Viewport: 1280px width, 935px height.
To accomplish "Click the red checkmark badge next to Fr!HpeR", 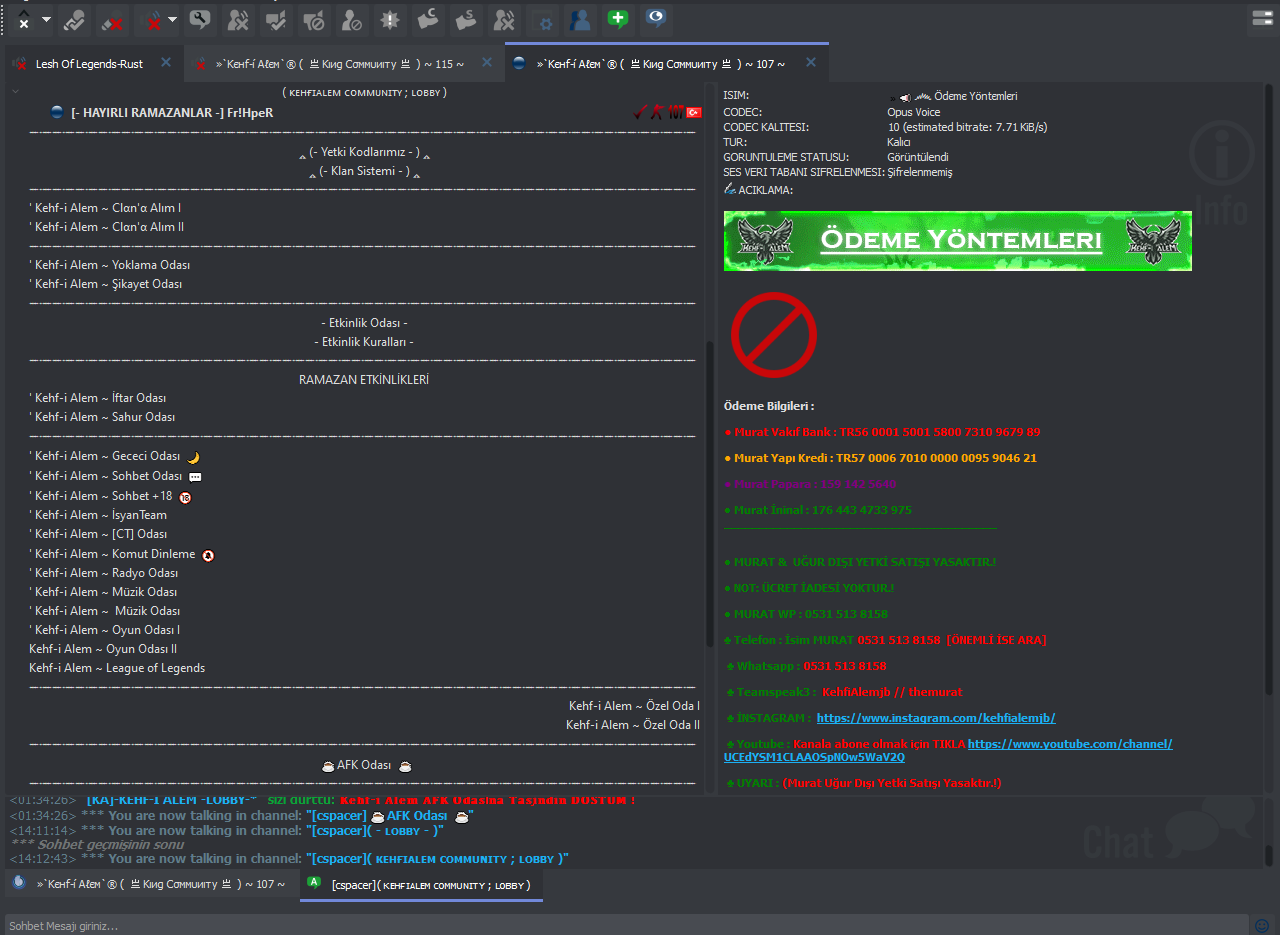I will (641, 113).
